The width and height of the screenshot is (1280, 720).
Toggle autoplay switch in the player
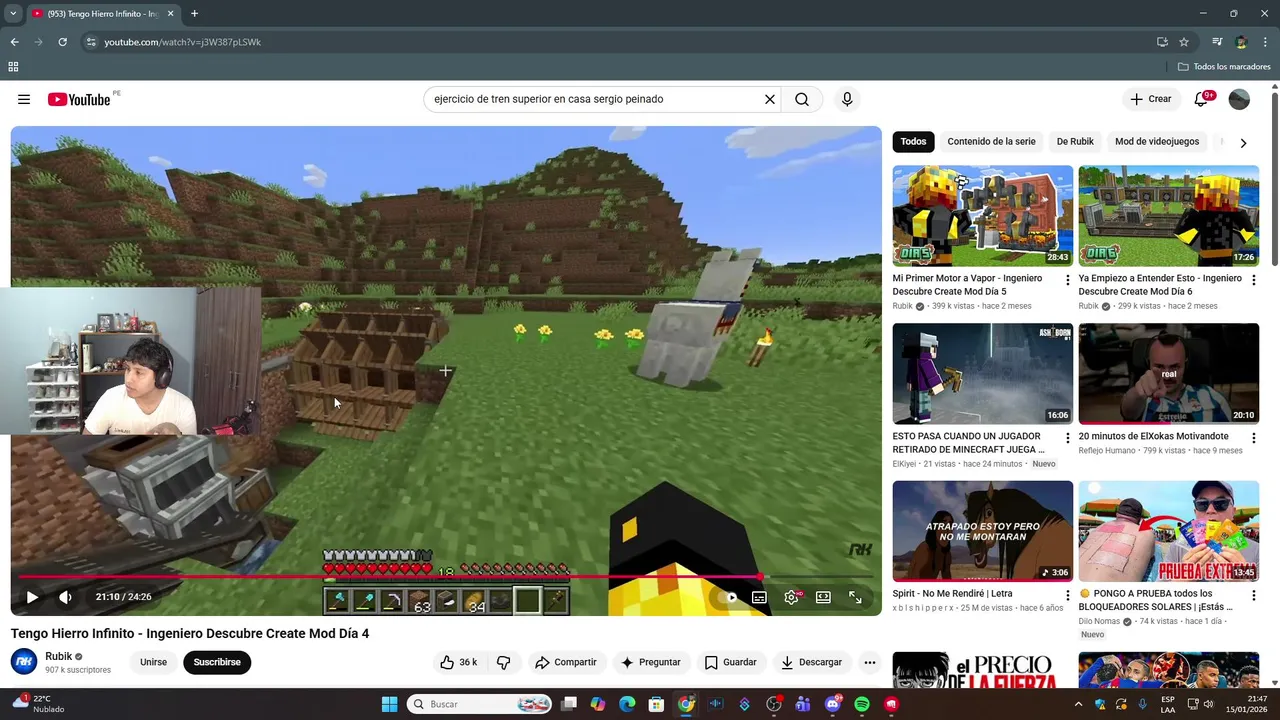pos(729,597)
